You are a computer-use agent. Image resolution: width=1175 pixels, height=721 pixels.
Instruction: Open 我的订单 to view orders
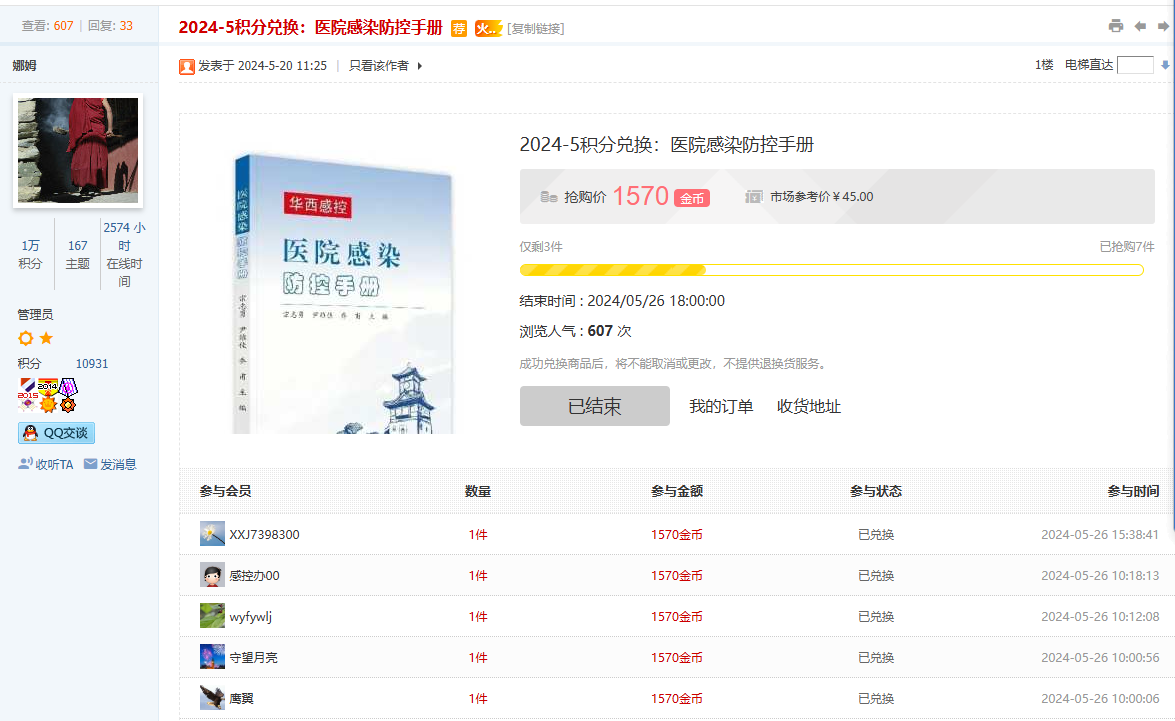pyautogui.click(x=721, y=406)
